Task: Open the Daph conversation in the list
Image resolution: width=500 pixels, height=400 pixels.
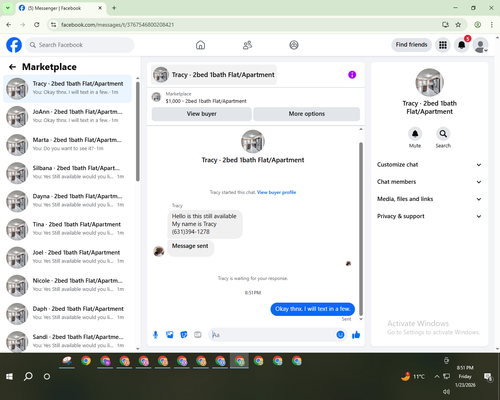Action: pyautogui.click(x=67, y=314)
